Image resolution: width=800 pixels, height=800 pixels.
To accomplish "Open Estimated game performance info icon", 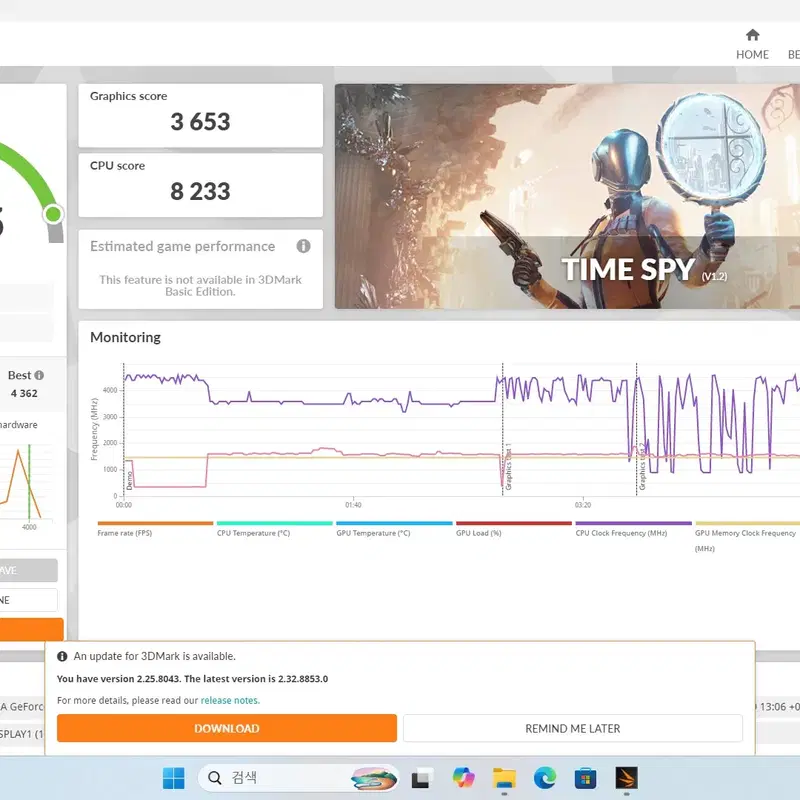I will [303, 246].
